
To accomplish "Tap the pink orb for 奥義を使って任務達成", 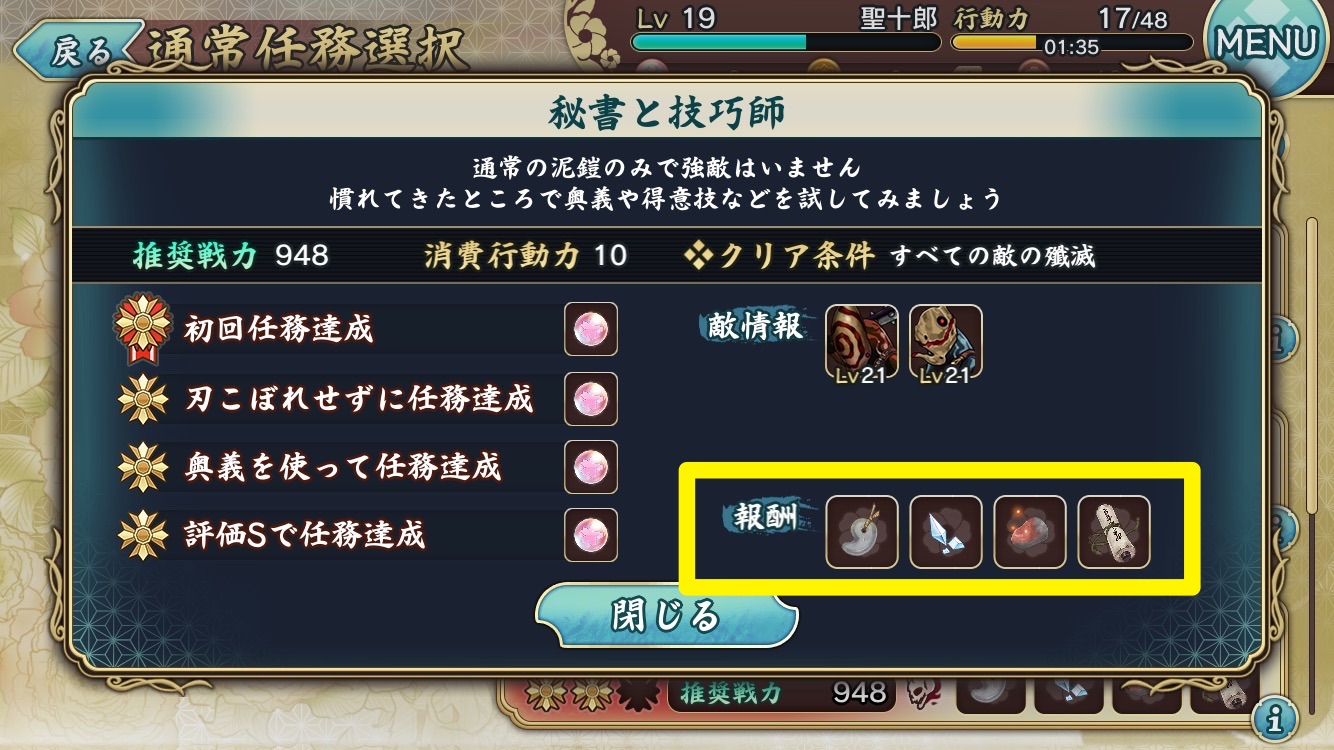I will click(590, 466).
